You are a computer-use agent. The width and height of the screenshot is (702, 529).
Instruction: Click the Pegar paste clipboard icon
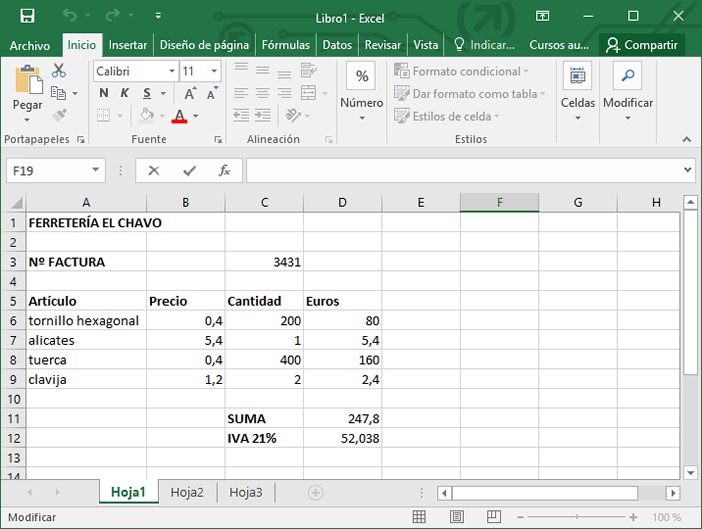(x=29, y=80)
